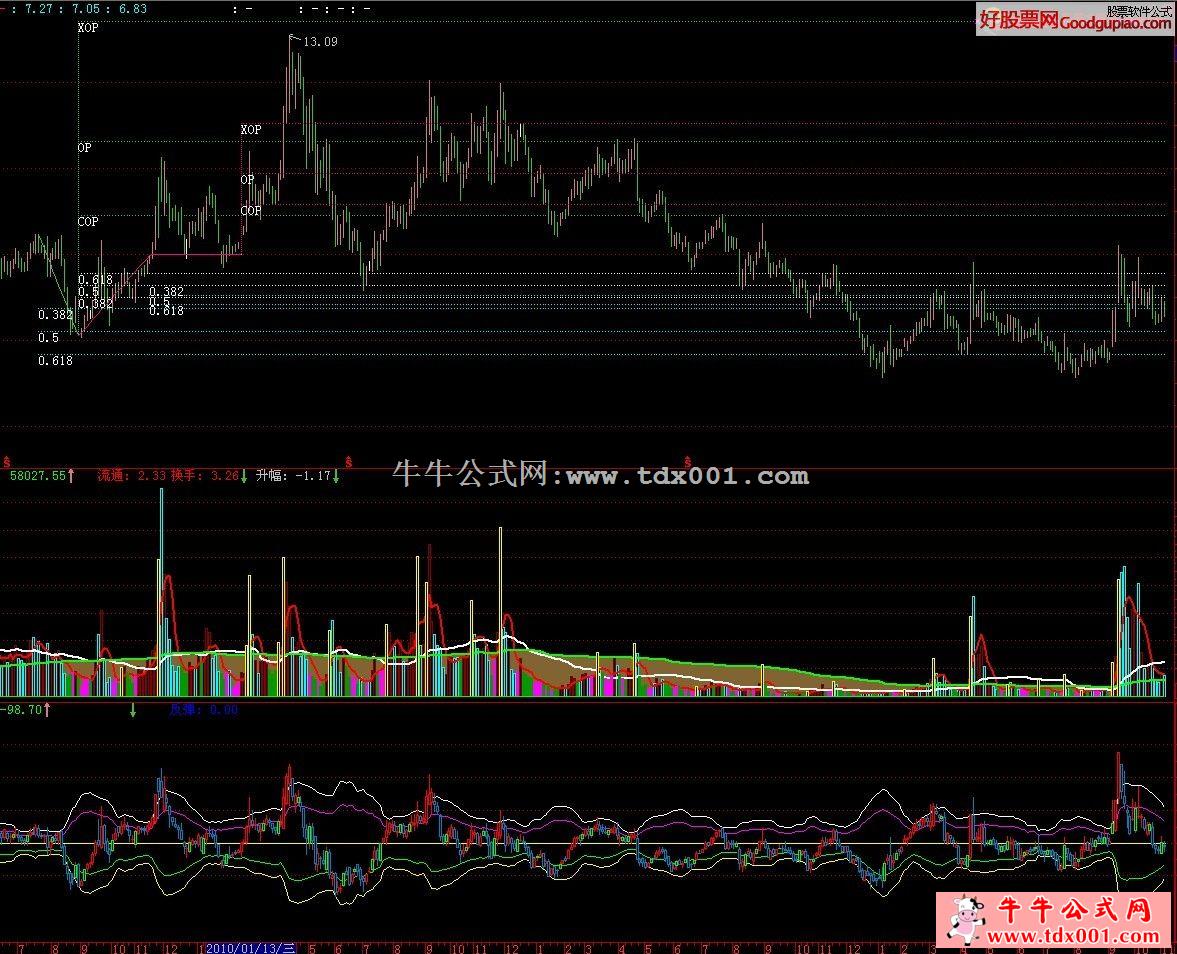Select the 2010/01/13/三 date marker on time axis
This screenshot has width=1177, height=954.
coord(250,947)
